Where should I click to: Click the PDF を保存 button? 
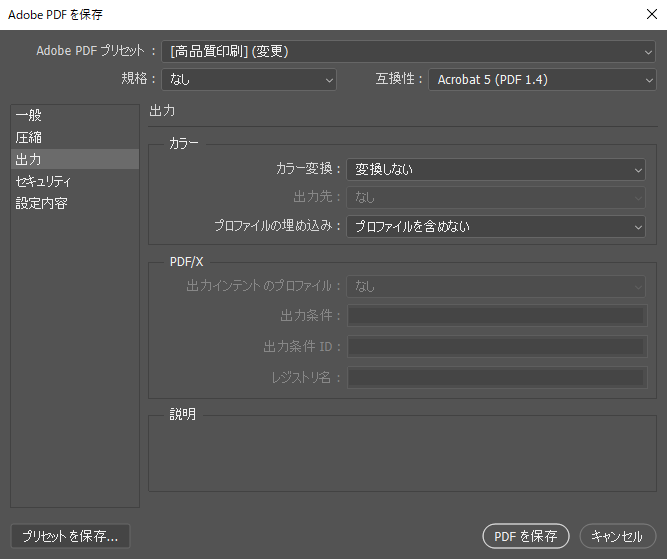pyautogui.click(x=525, y=536)
